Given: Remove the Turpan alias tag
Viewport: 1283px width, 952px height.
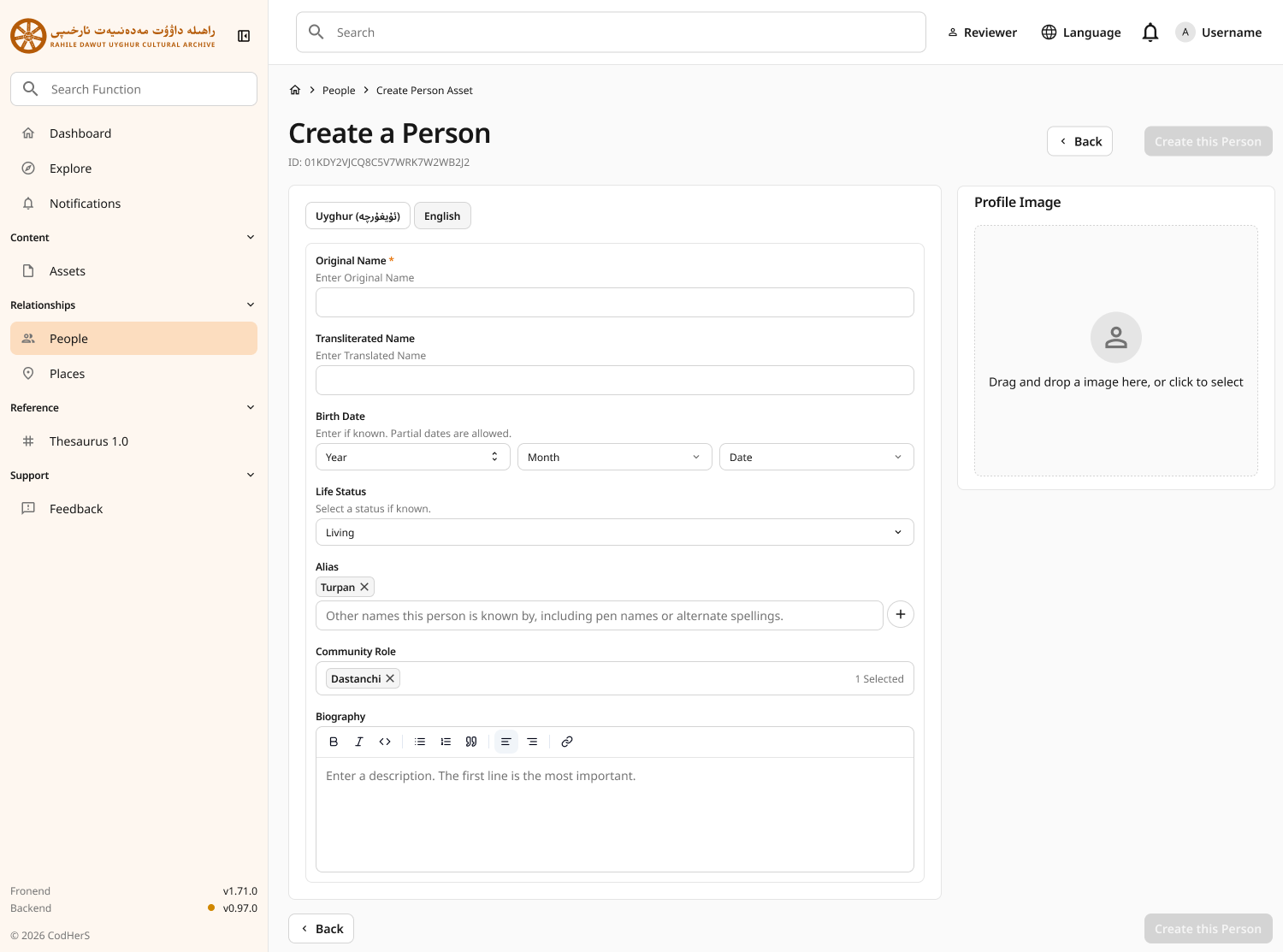Looking at the screenshot, I should [366, 587].
